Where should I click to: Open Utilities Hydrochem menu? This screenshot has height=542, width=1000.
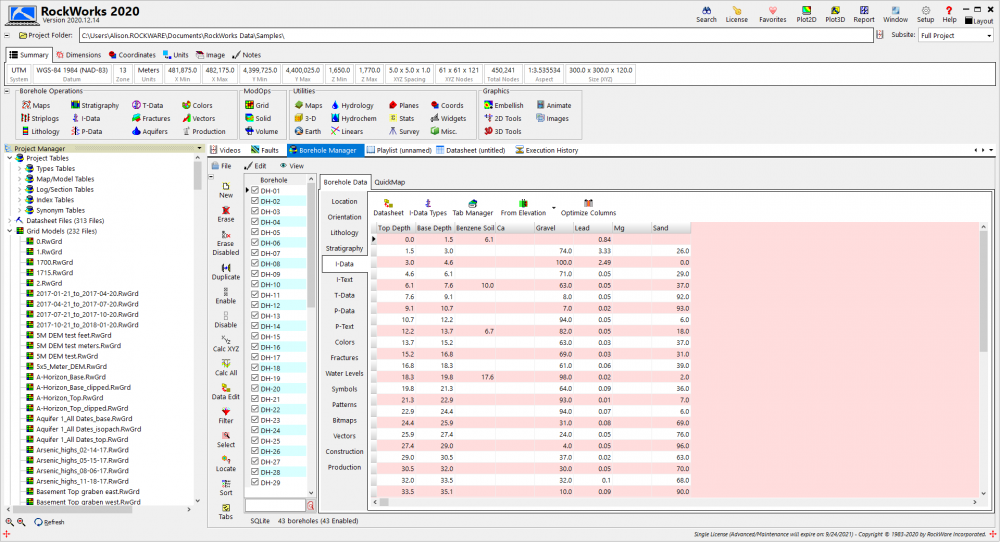tap(353, 119)
